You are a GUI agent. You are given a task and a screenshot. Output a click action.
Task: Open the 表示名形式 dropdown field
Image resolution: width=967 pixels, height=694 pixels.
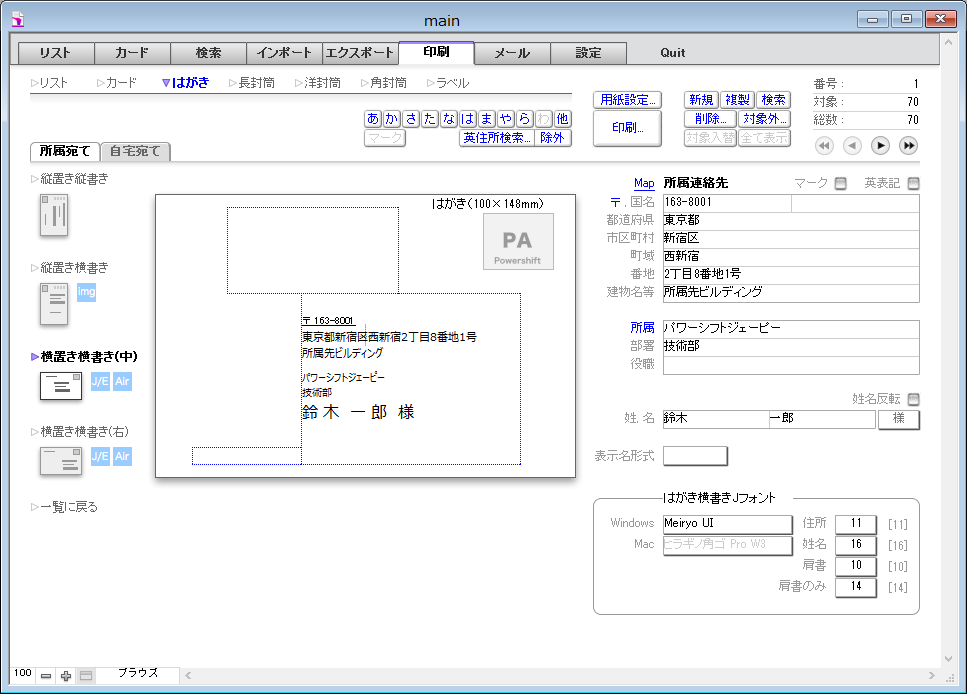coord(695,456)
